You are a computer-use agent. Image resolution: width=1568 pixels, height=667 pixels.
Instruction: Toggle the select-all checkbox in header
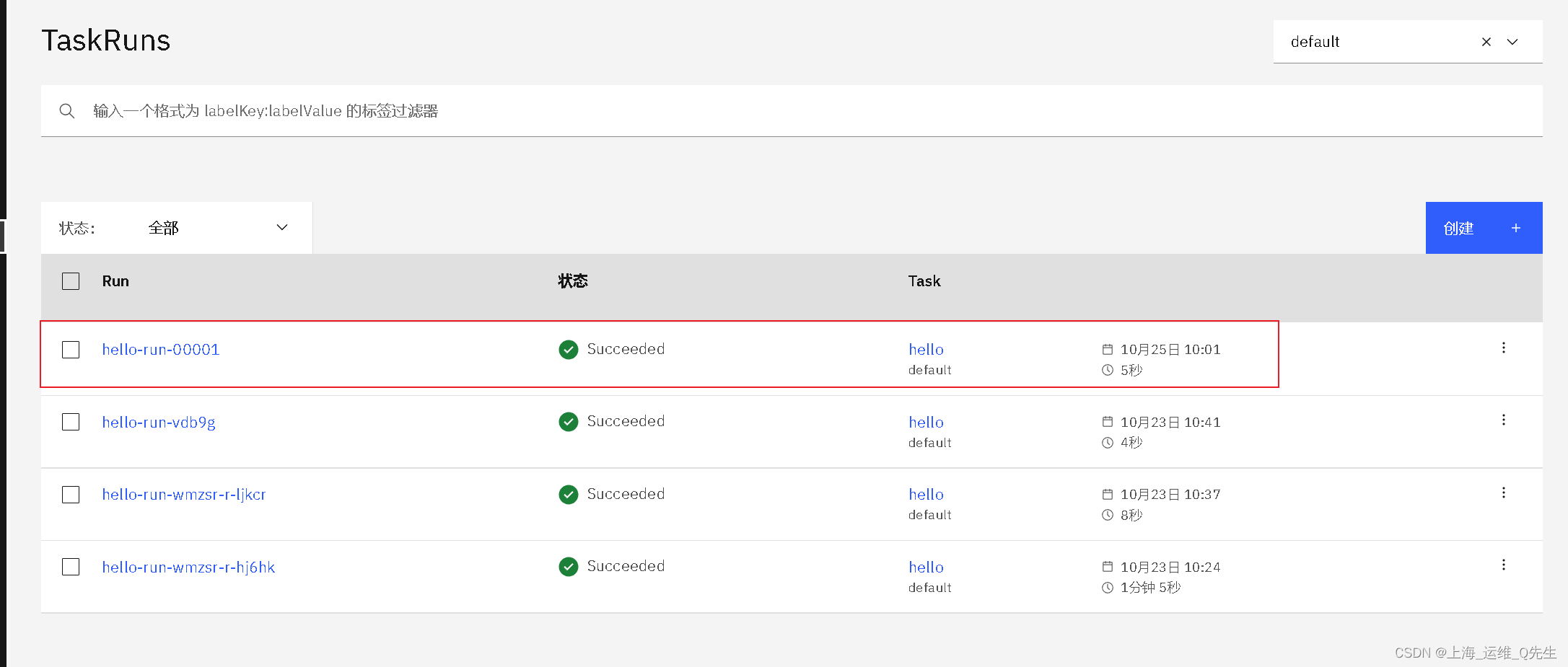71,281
